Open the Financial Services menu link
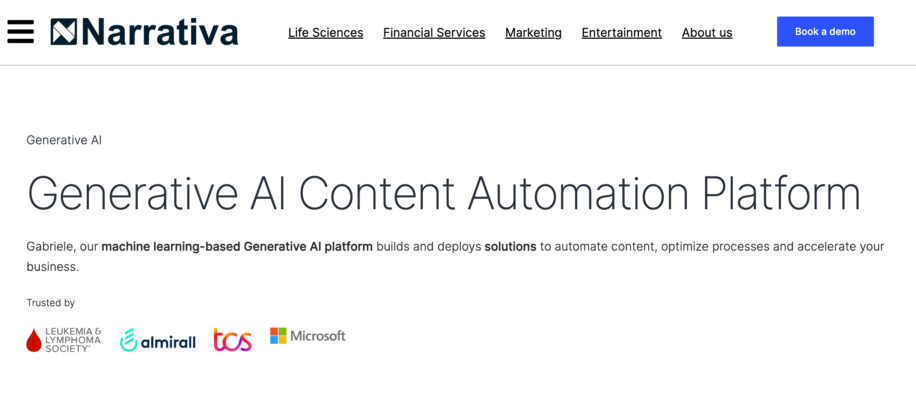916x399 pixels. tap(434, 33)
